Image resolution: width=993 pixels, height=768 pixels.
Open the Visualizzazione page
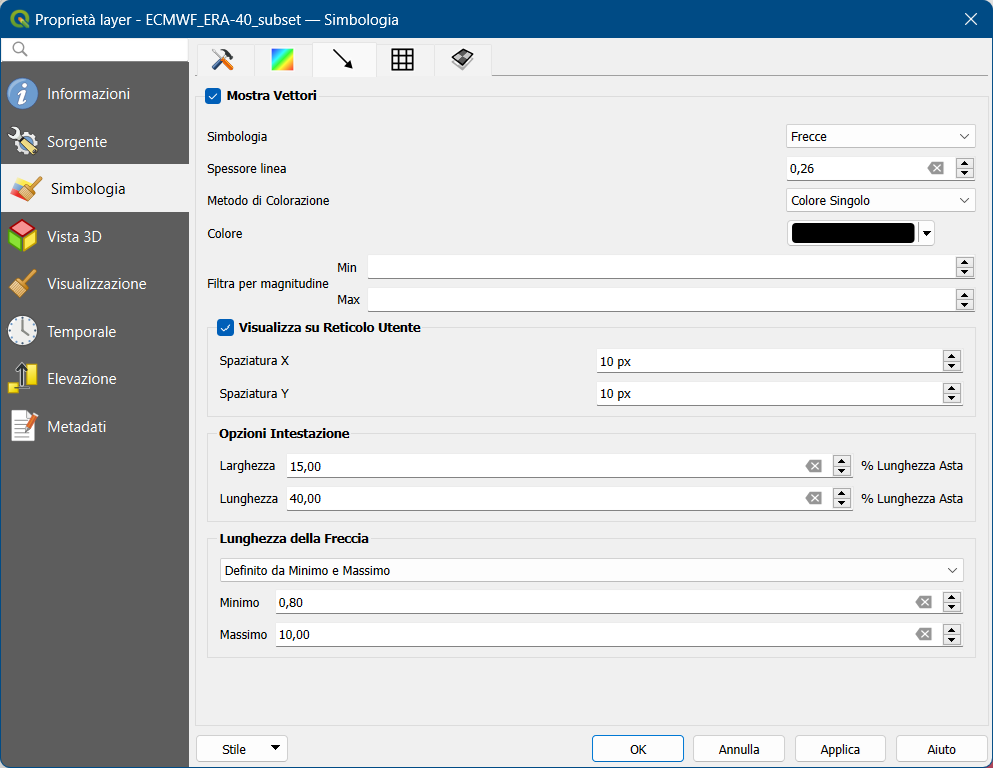(95, 284)
